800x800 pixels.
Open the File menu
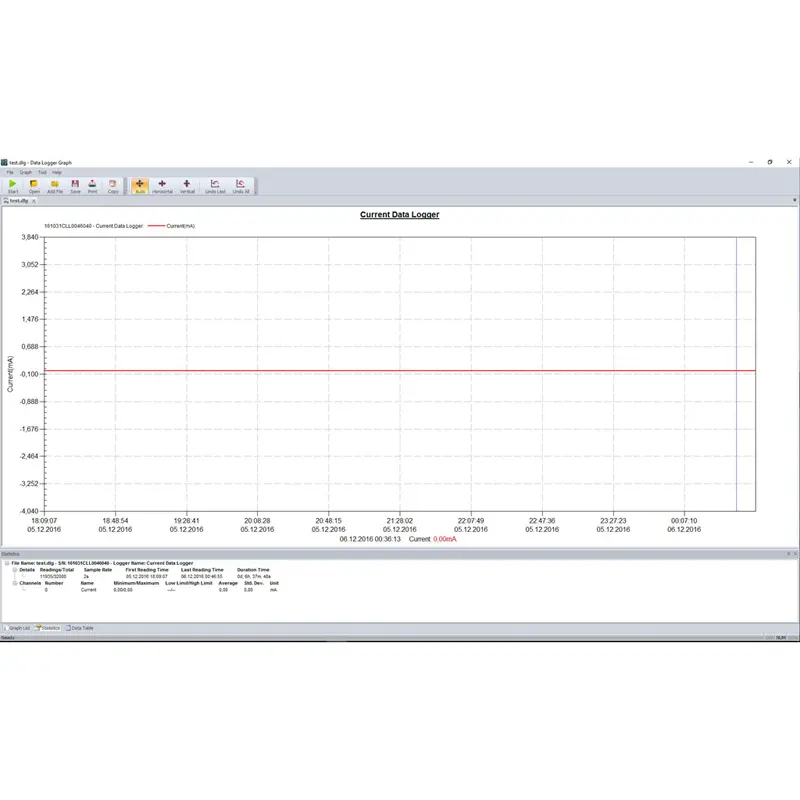[10, 172]
